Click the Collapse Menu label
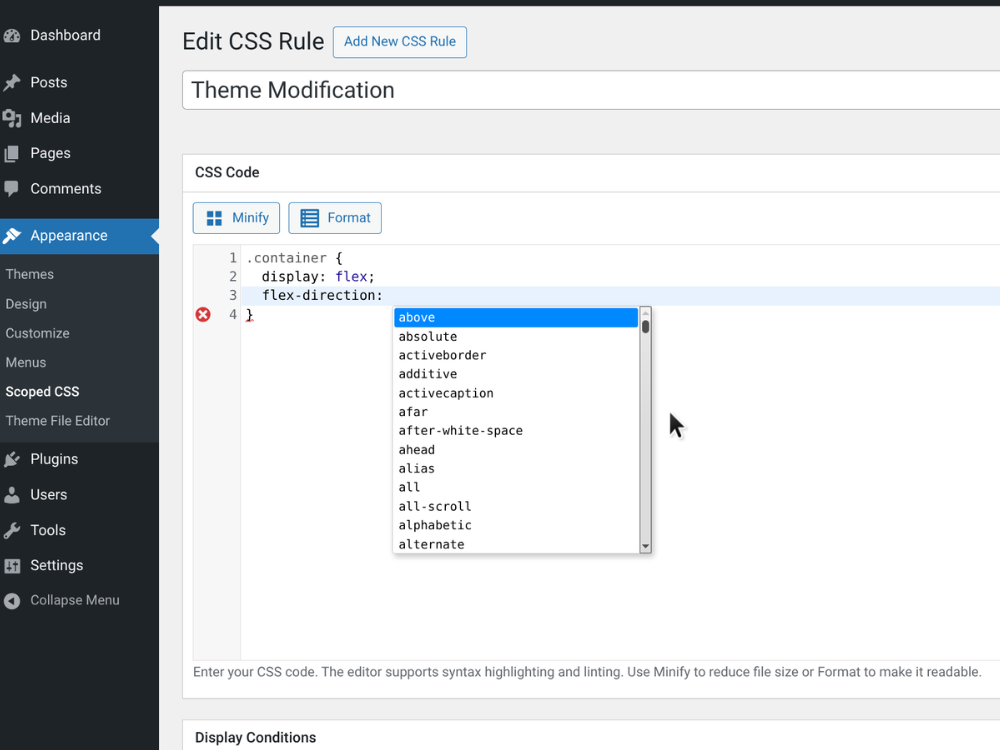 pos(75,600)
